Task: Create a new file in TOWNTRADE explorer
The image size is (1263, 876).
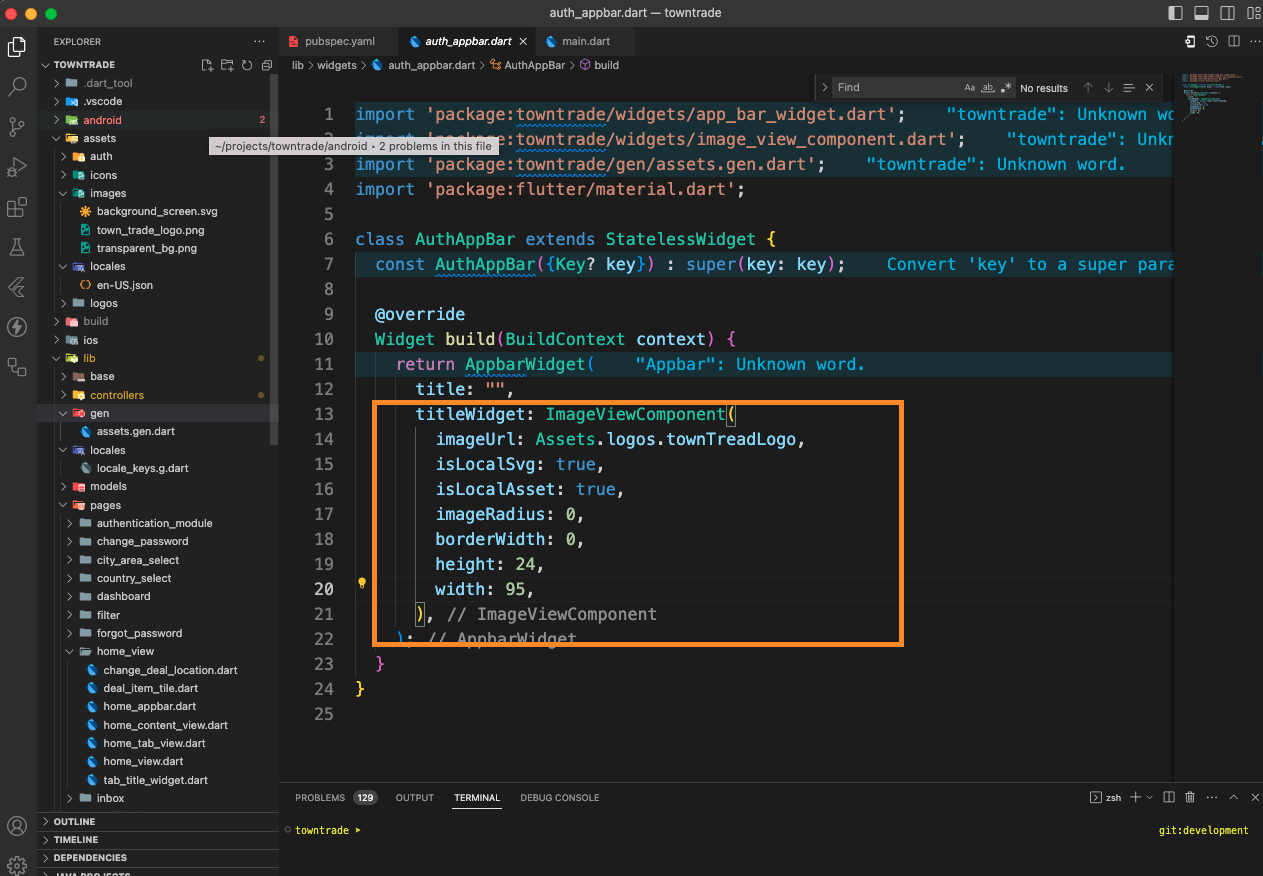Action: pyautogui.click(x=207, y=65)
